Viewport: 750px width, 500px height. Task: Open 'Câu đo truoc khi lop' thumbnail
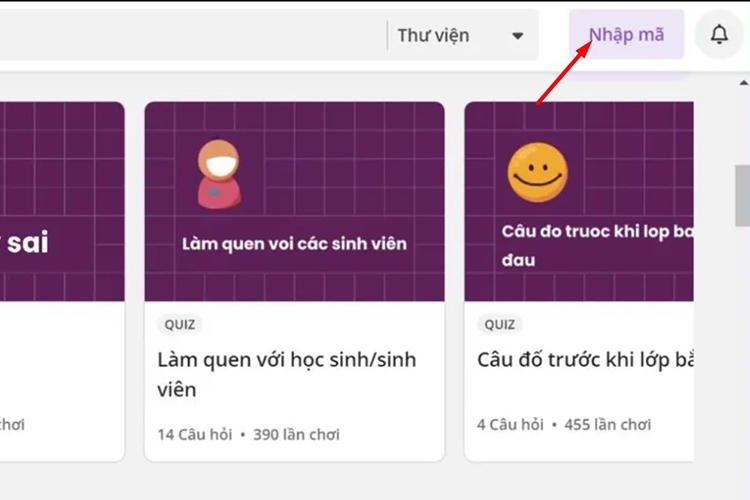(579, 201)
